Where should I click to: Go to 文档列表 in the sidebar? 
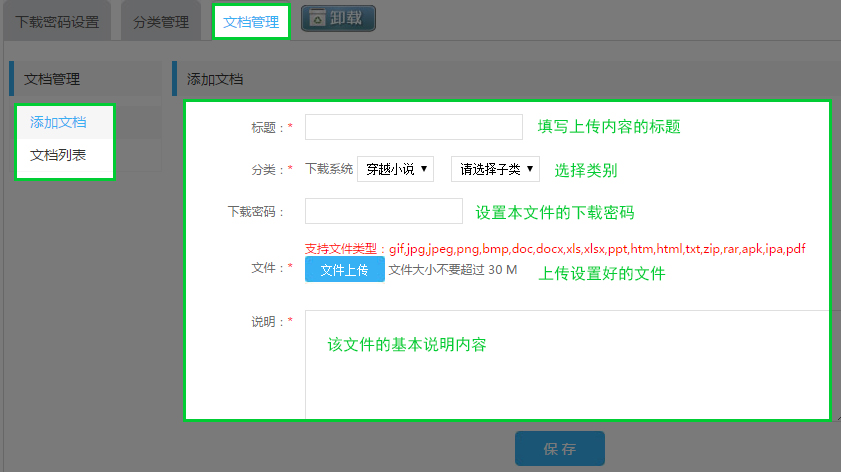pos(58,155)
